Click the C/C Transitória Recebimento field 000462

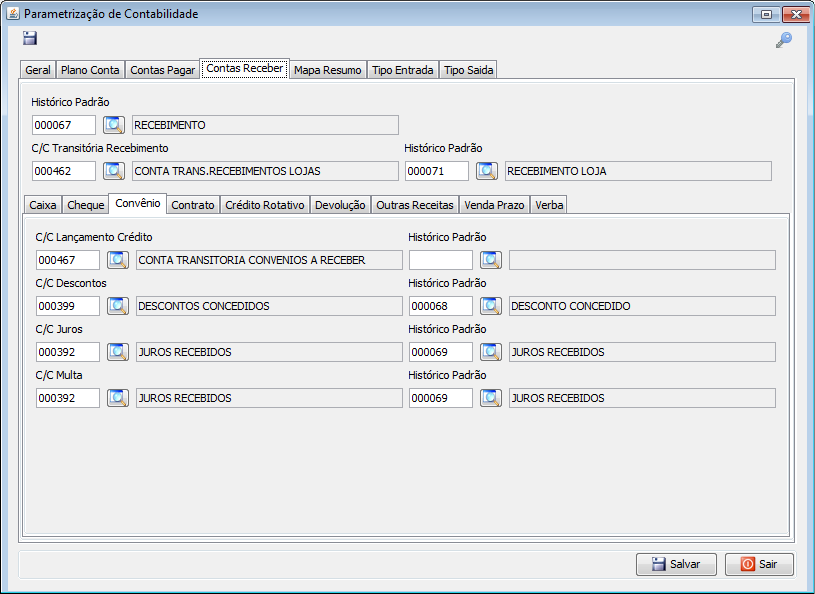click(x=64, y=171)
